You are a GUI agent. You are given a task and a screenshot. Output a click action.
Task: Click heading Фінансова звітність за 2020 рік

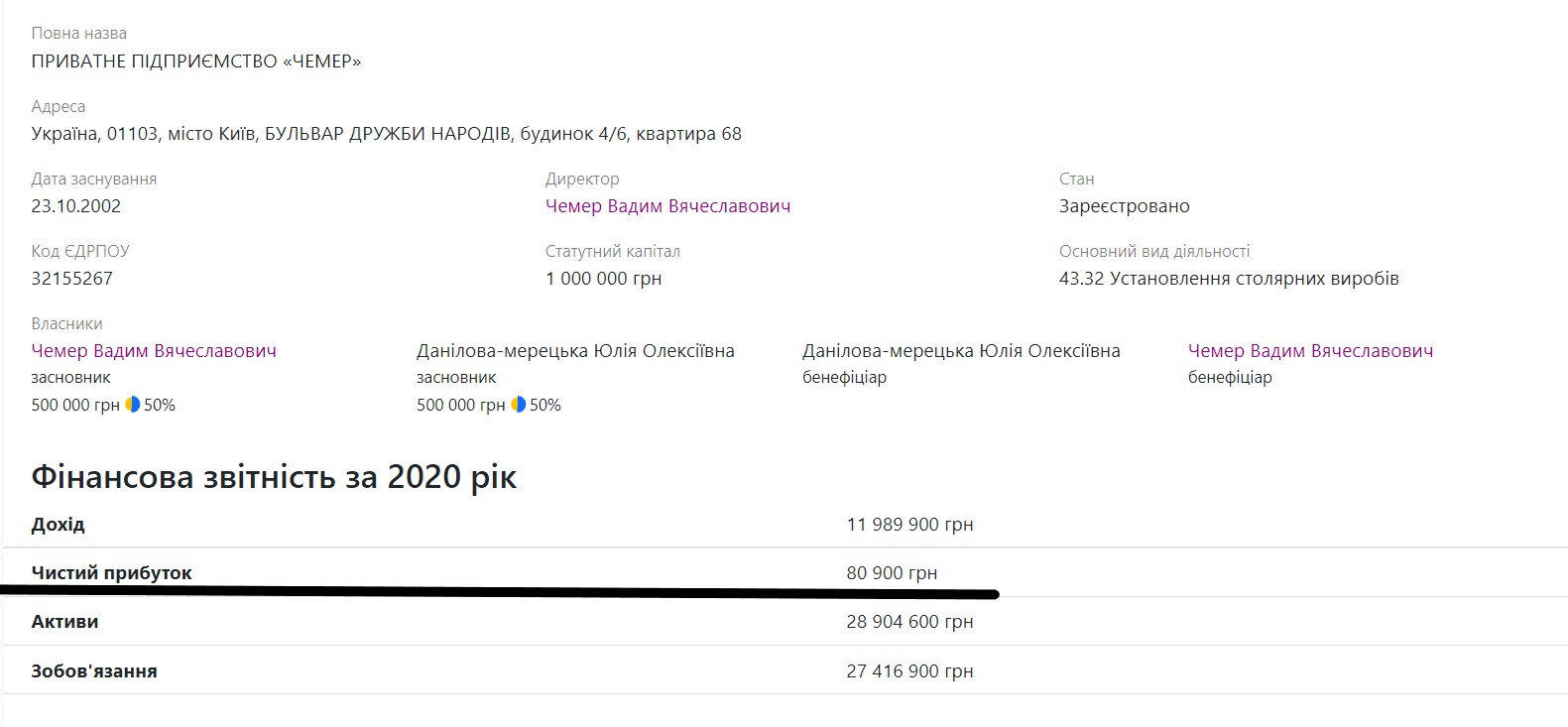274,477
